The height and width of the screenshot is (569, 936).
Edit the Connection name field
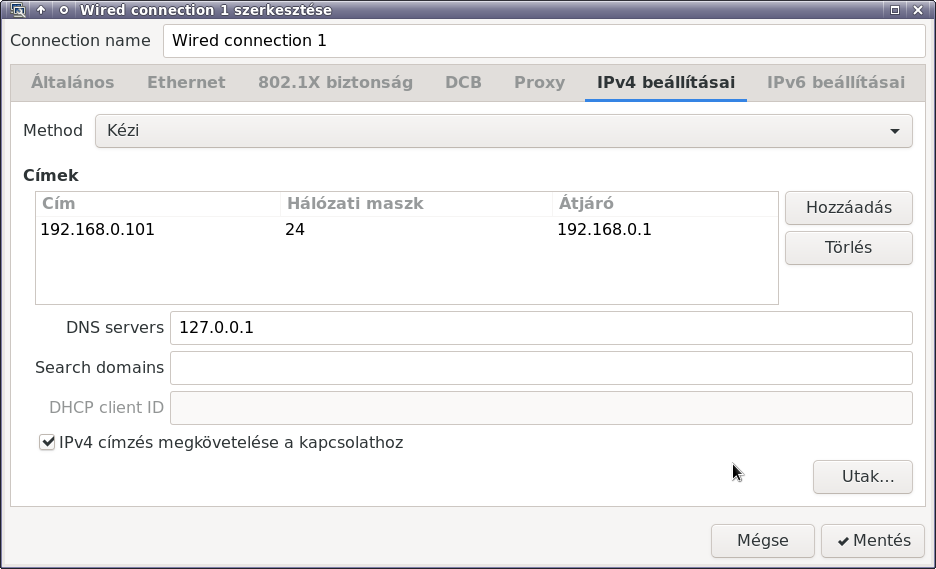click(544, 41)
